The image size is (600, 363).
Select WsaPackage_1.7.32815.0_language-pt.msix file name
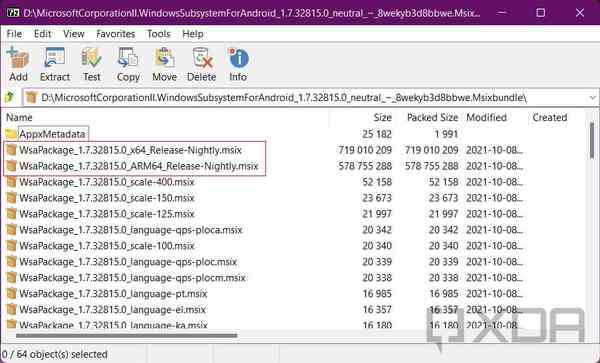(x=113, y=294)
